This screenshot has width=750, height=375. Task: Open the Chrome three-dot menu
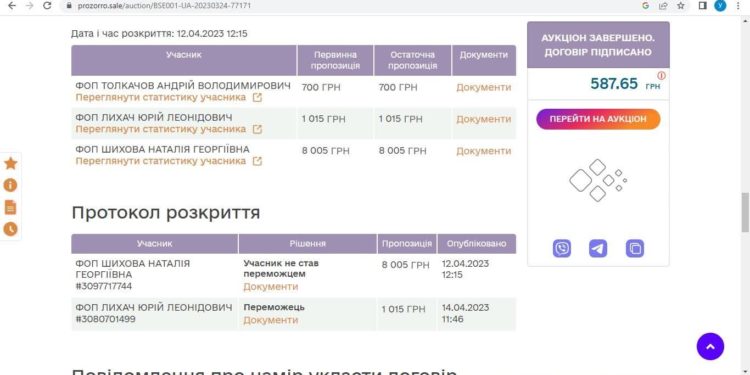(x=739, y=6)
